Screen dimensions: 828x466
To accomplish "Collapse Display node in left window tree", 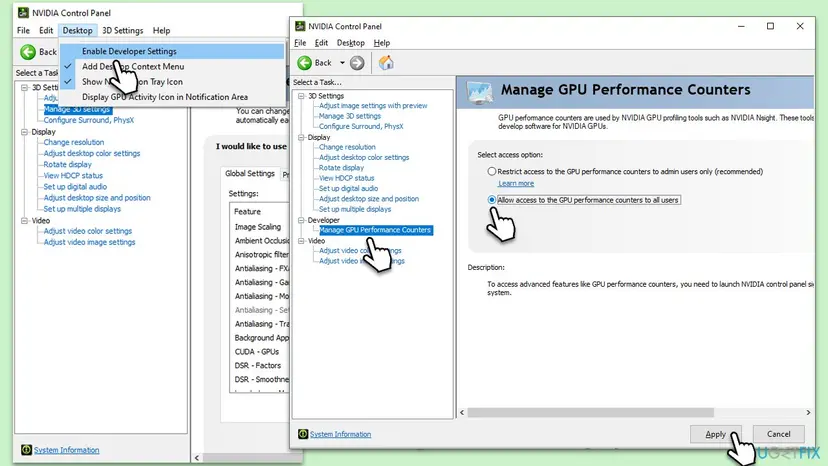I will [24, 132].
